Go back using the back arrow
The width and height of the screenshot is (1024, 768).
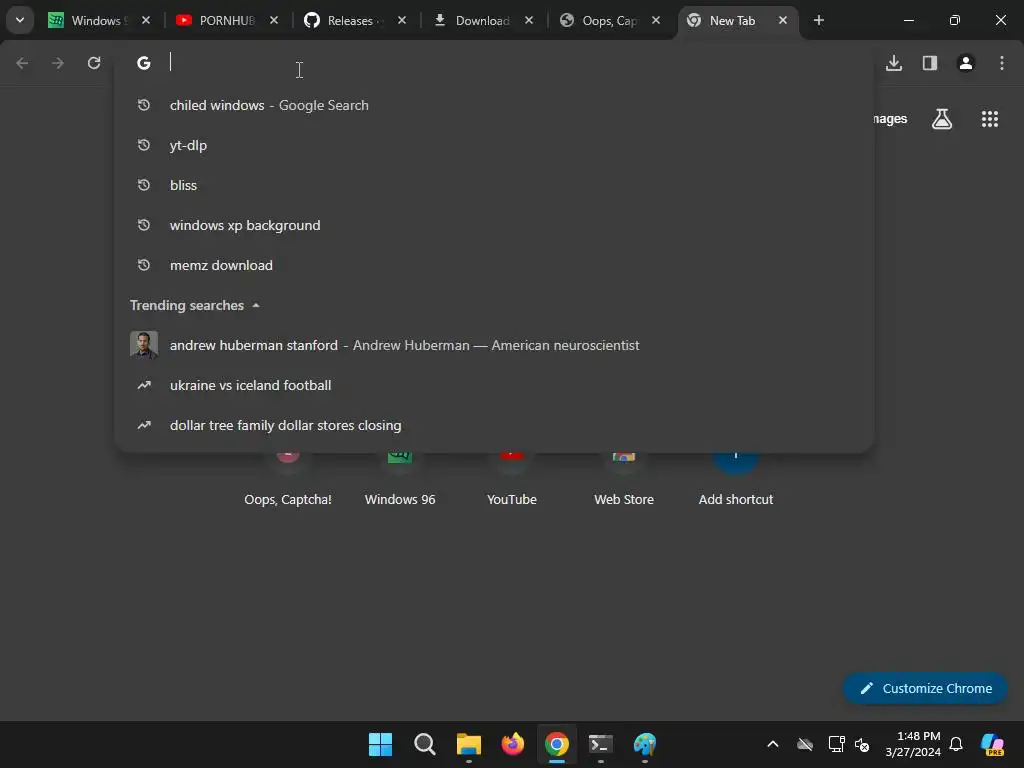click(x=22, y=63)
